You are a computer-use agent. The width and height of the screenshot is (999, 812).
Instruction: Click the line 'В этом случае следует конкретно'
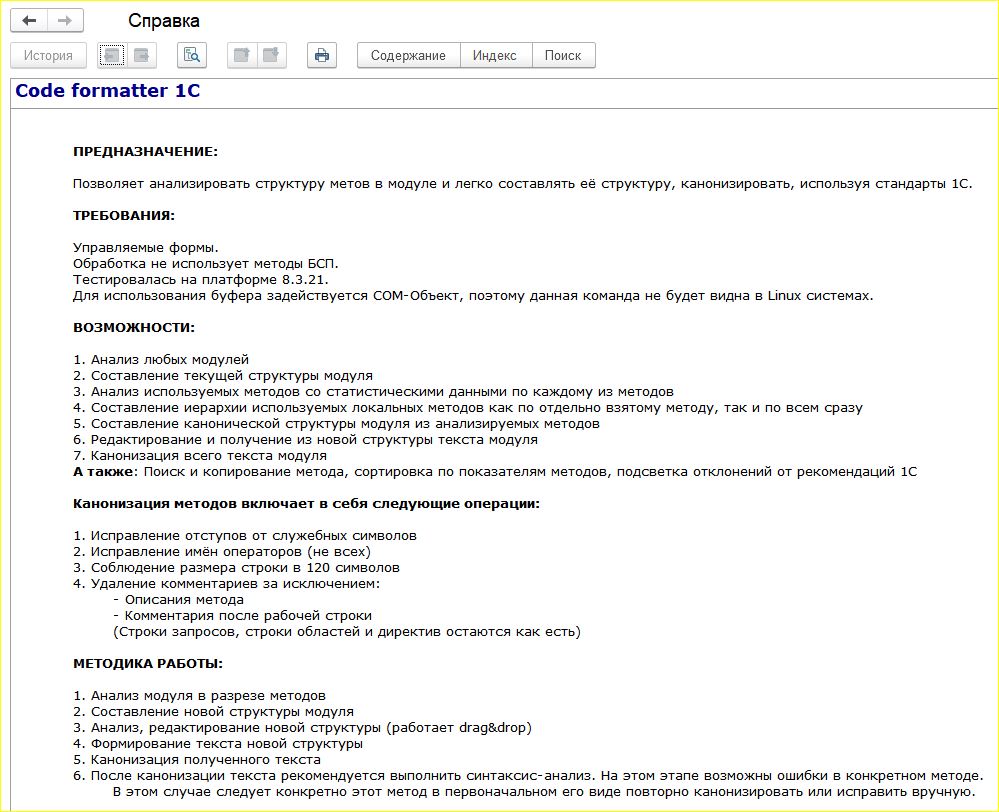point(544,792)
